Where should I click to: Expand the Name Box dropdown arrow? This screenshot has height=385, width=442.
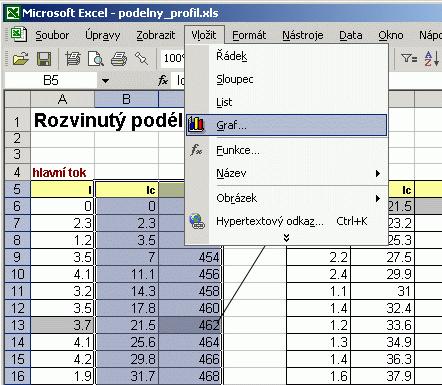pos(105,81)
